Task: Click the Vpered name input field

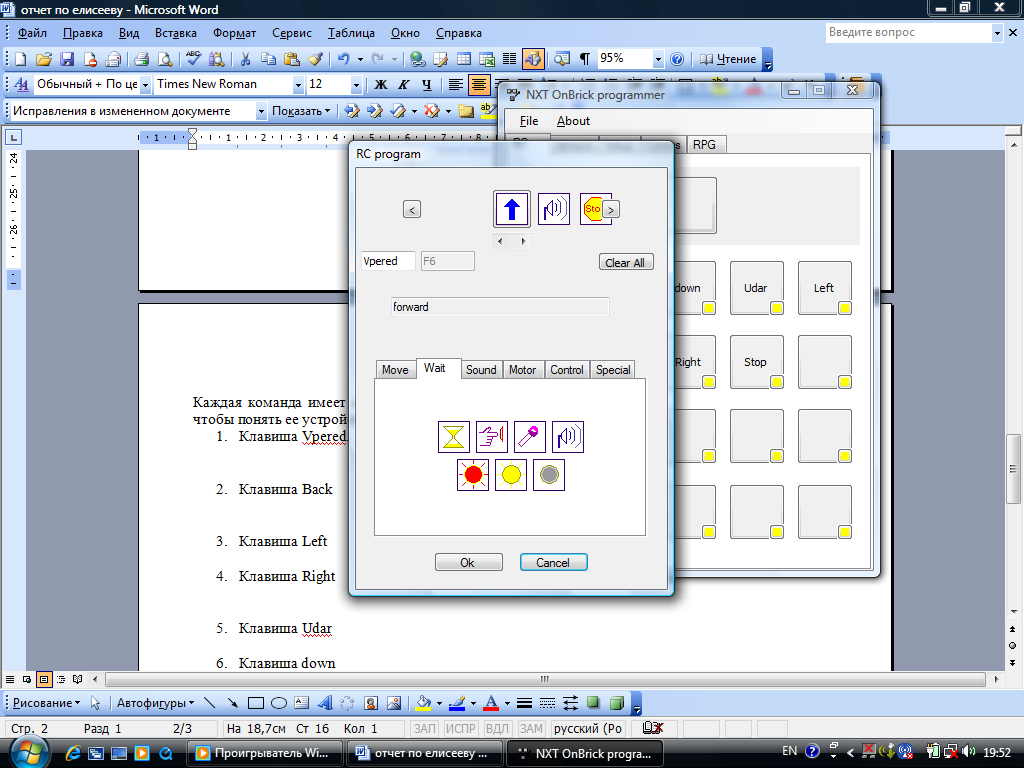Action: tap(388, 261)
